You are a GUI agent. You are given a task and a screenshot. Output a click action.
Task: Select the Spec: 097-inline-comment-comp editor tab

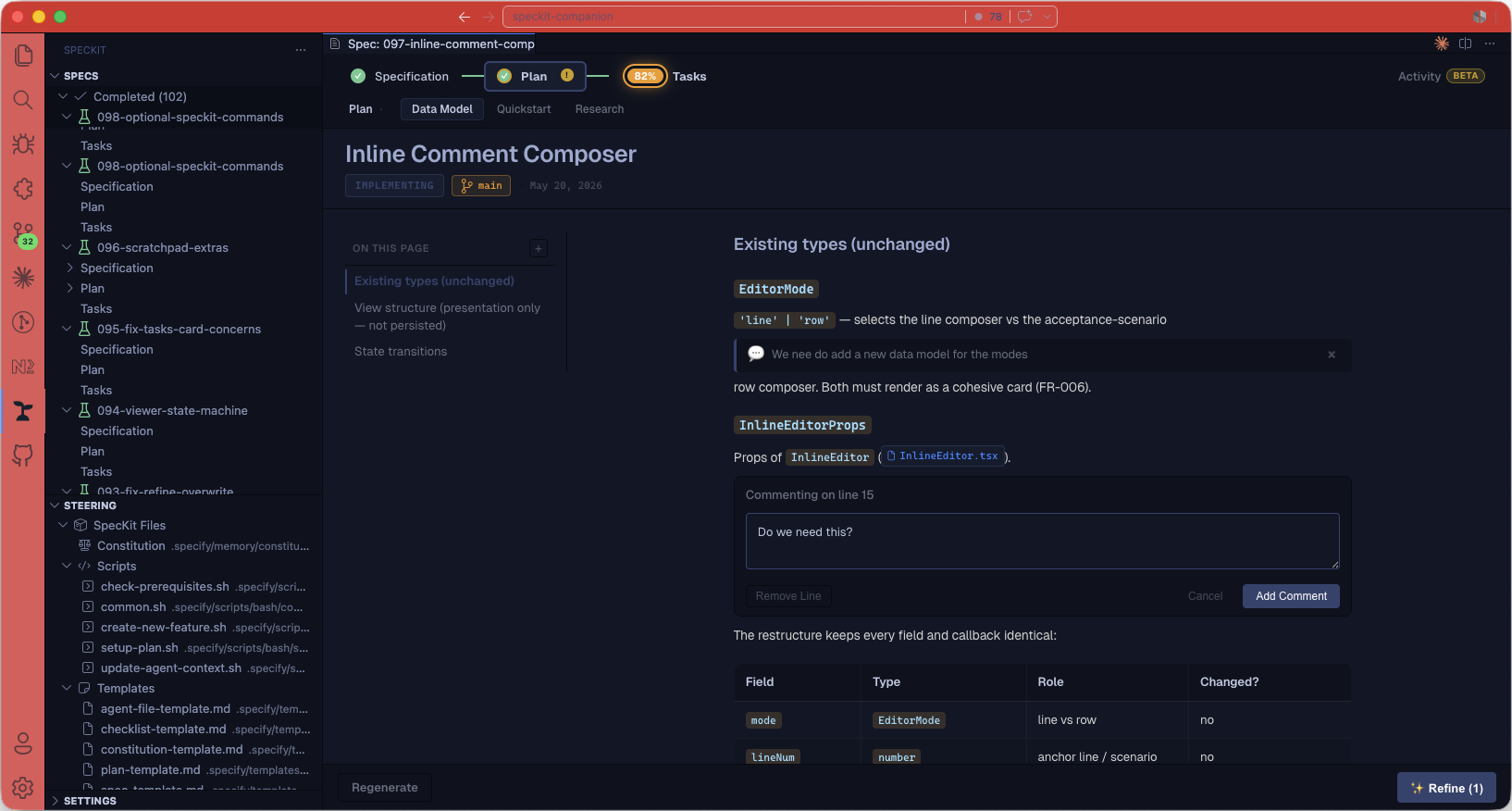click(x=432, y=44)
